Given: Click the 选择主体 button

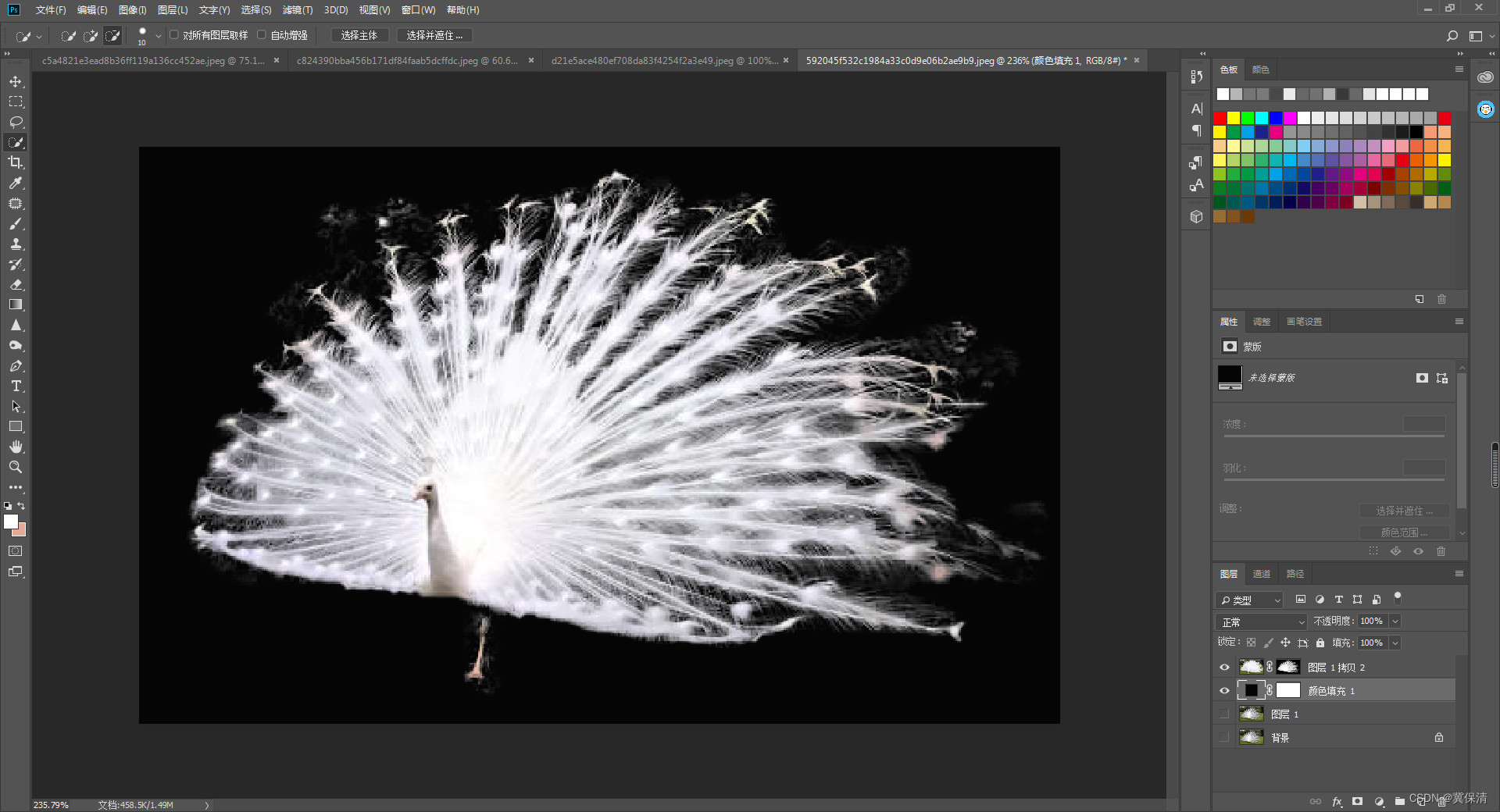Looking at the screenshot, I should point(359,35).
